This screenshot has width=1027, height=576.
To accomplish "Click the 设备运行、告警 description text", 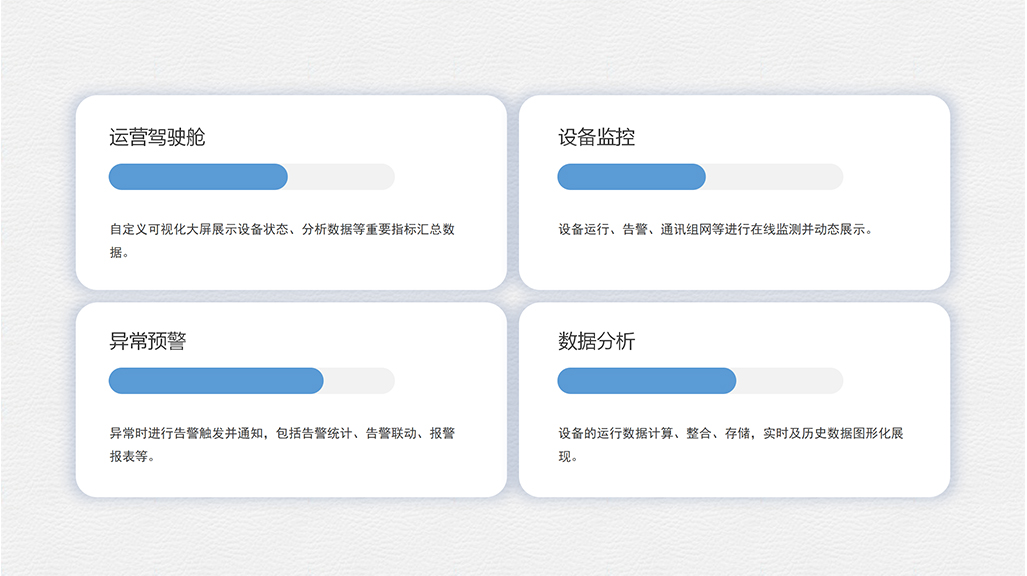I will click(716, 229).
